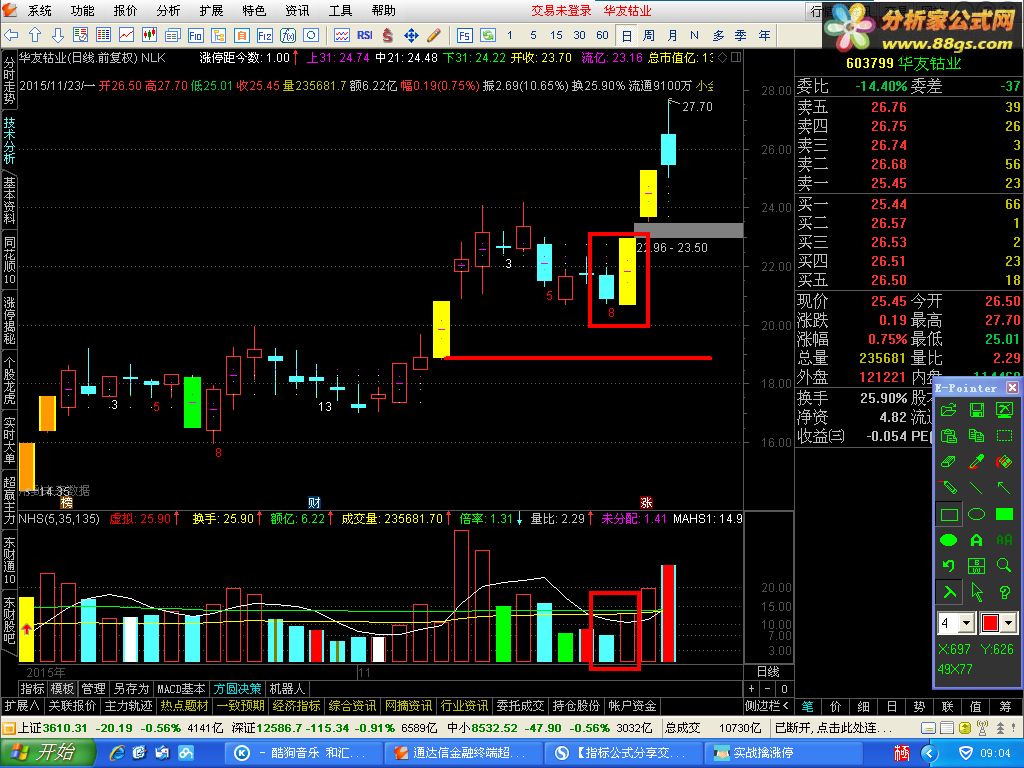Click the F12 toolbar icon
The image size is (1024, 768).
pos(264,35)
